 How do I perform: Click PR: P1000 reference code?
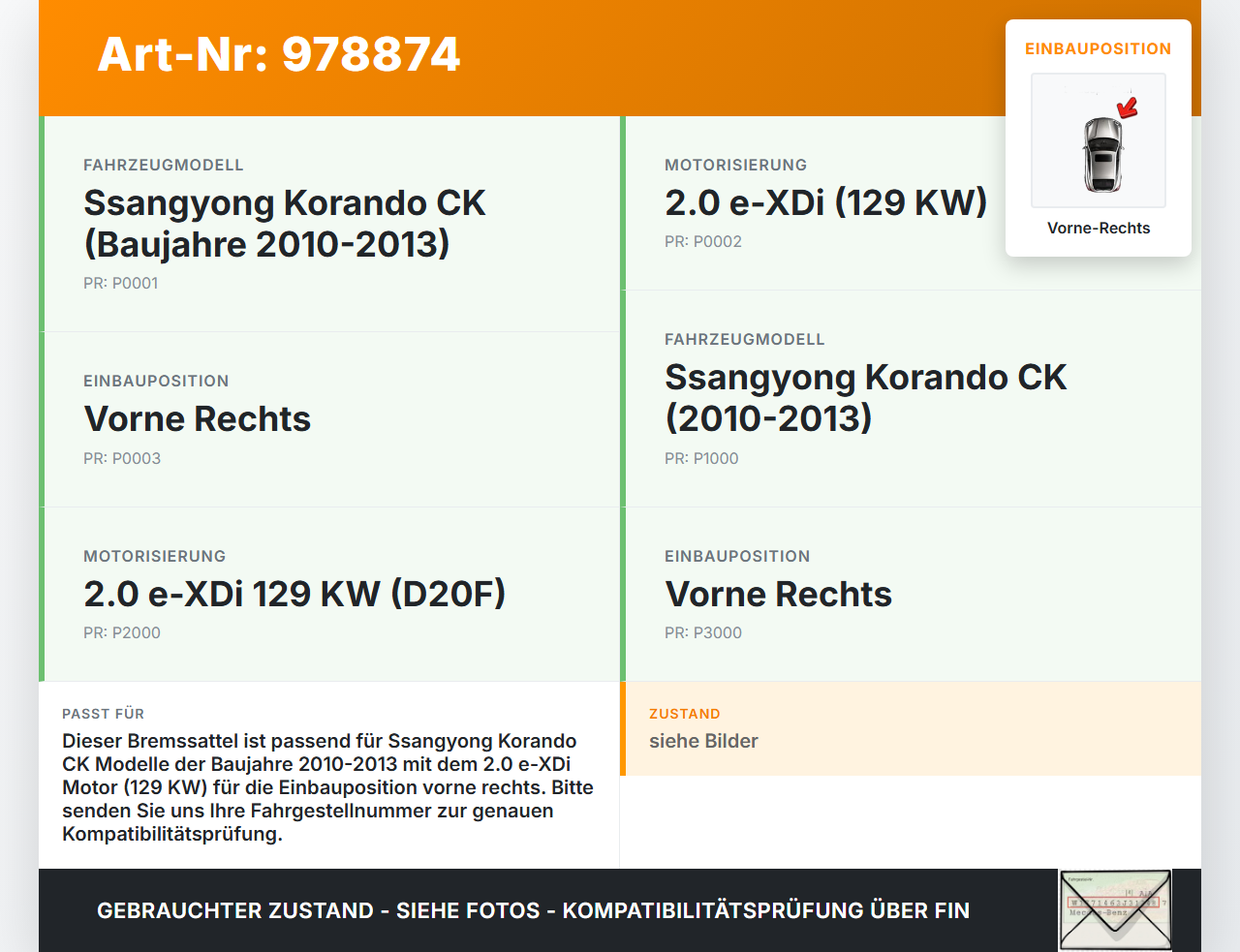[701, 459]
